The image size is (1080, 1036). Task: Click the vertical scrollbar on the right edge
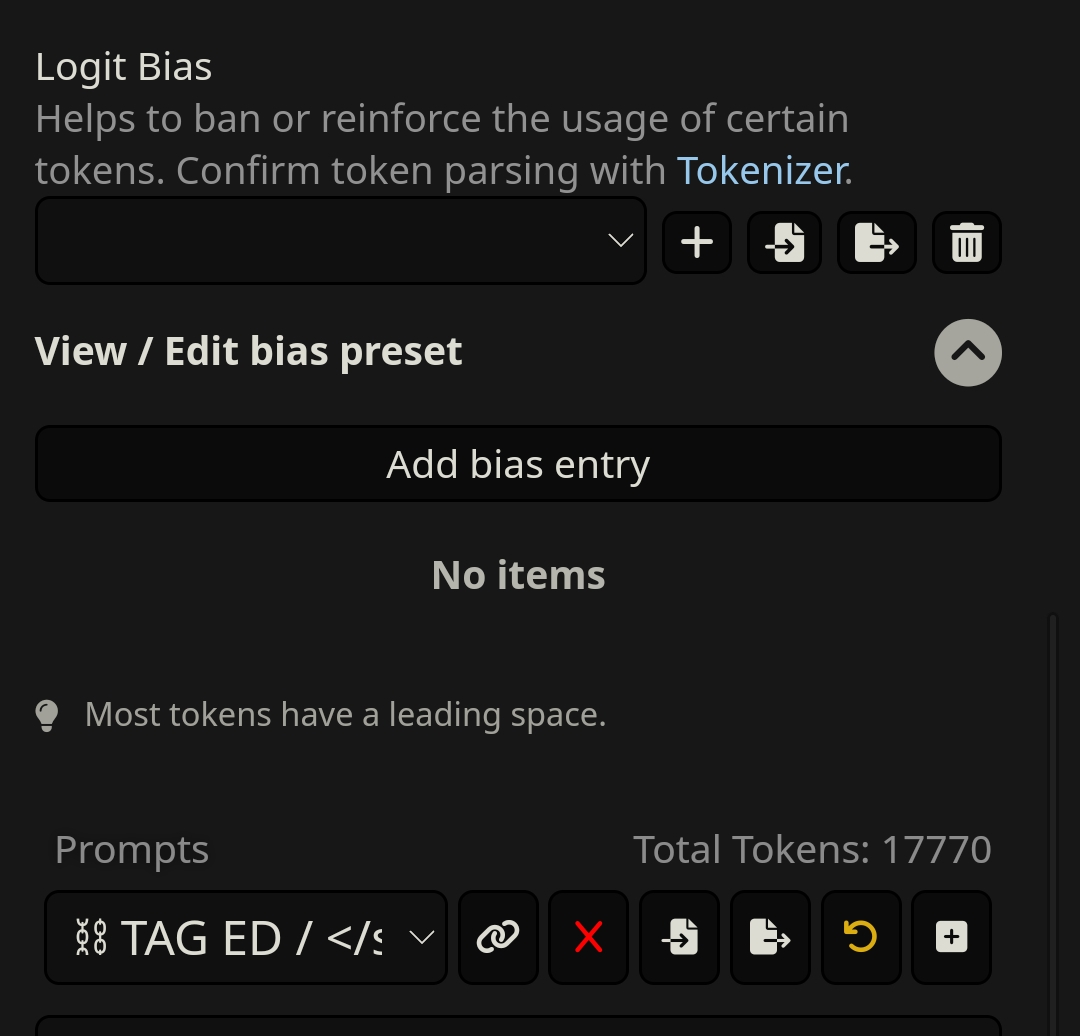tap(1052, 823)
